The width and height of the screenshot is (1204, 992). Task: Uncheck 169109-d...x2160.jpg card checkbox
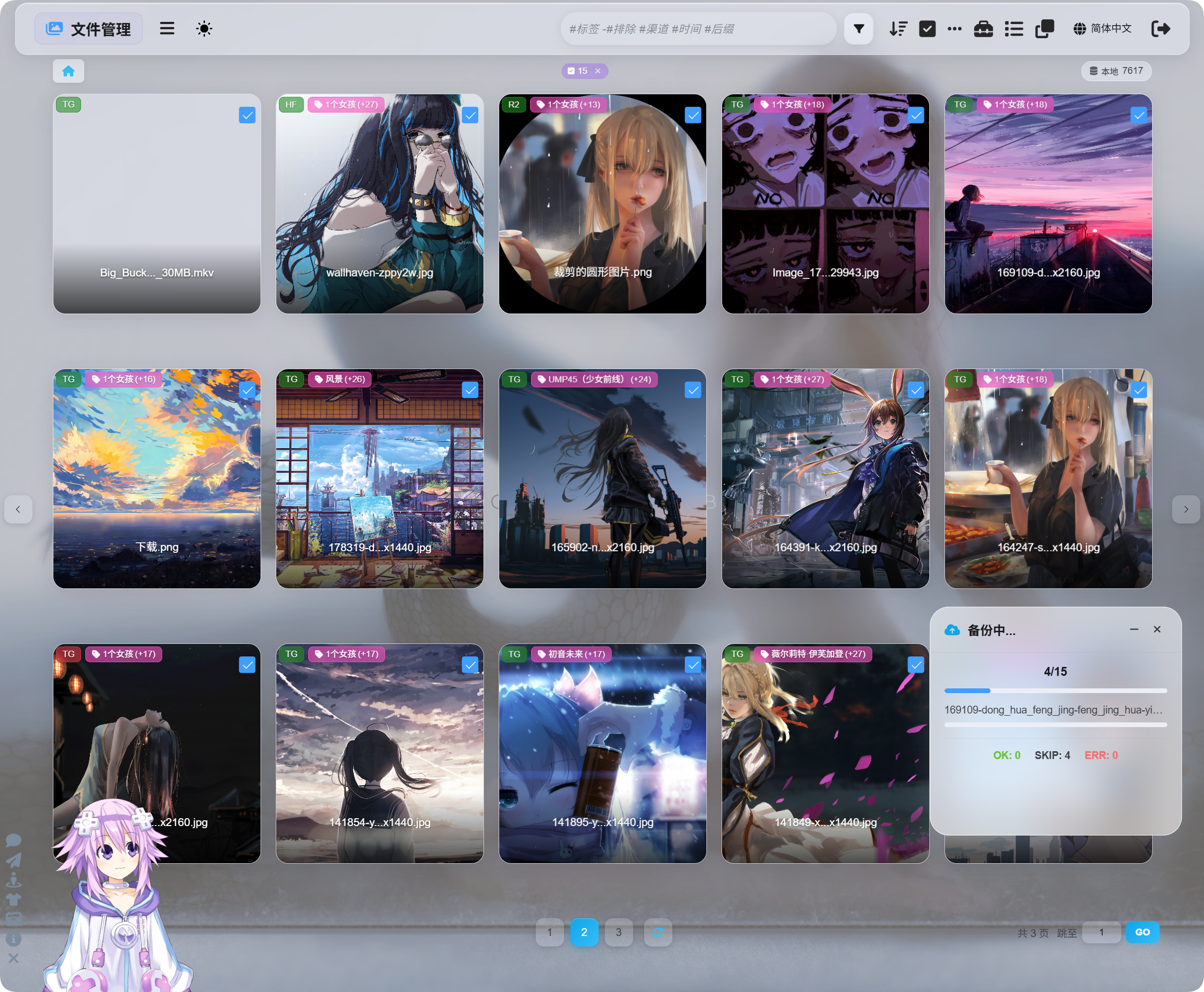point(1138,116)
